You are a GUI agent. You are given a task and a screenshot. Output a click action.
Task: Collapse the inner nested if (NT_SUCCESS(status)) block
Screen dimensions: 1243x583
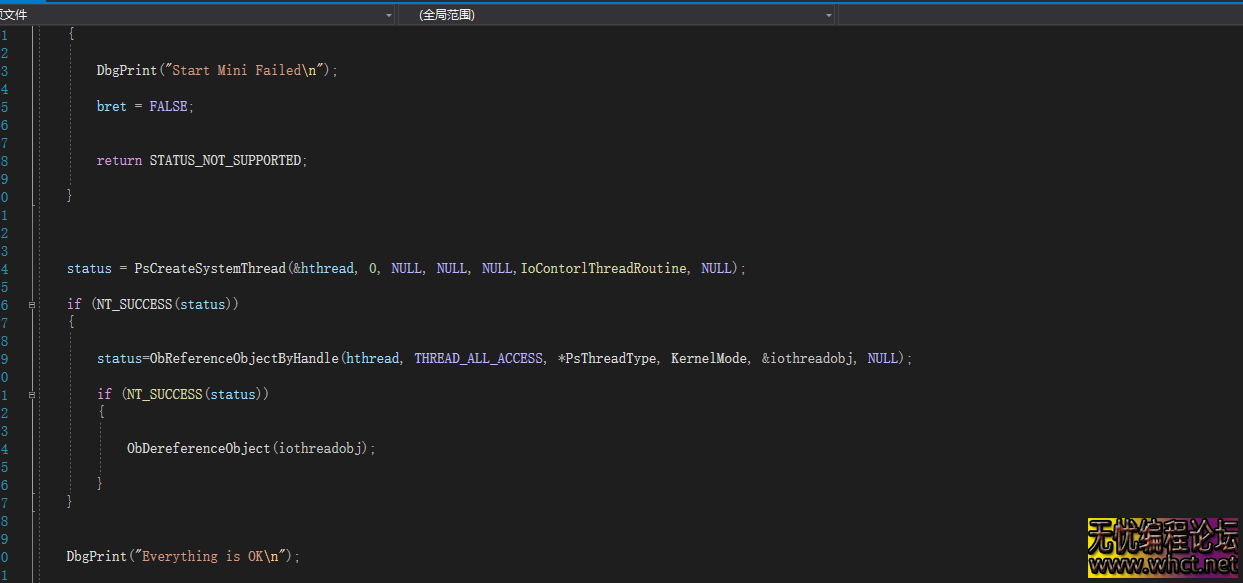[x=33, y=394]
